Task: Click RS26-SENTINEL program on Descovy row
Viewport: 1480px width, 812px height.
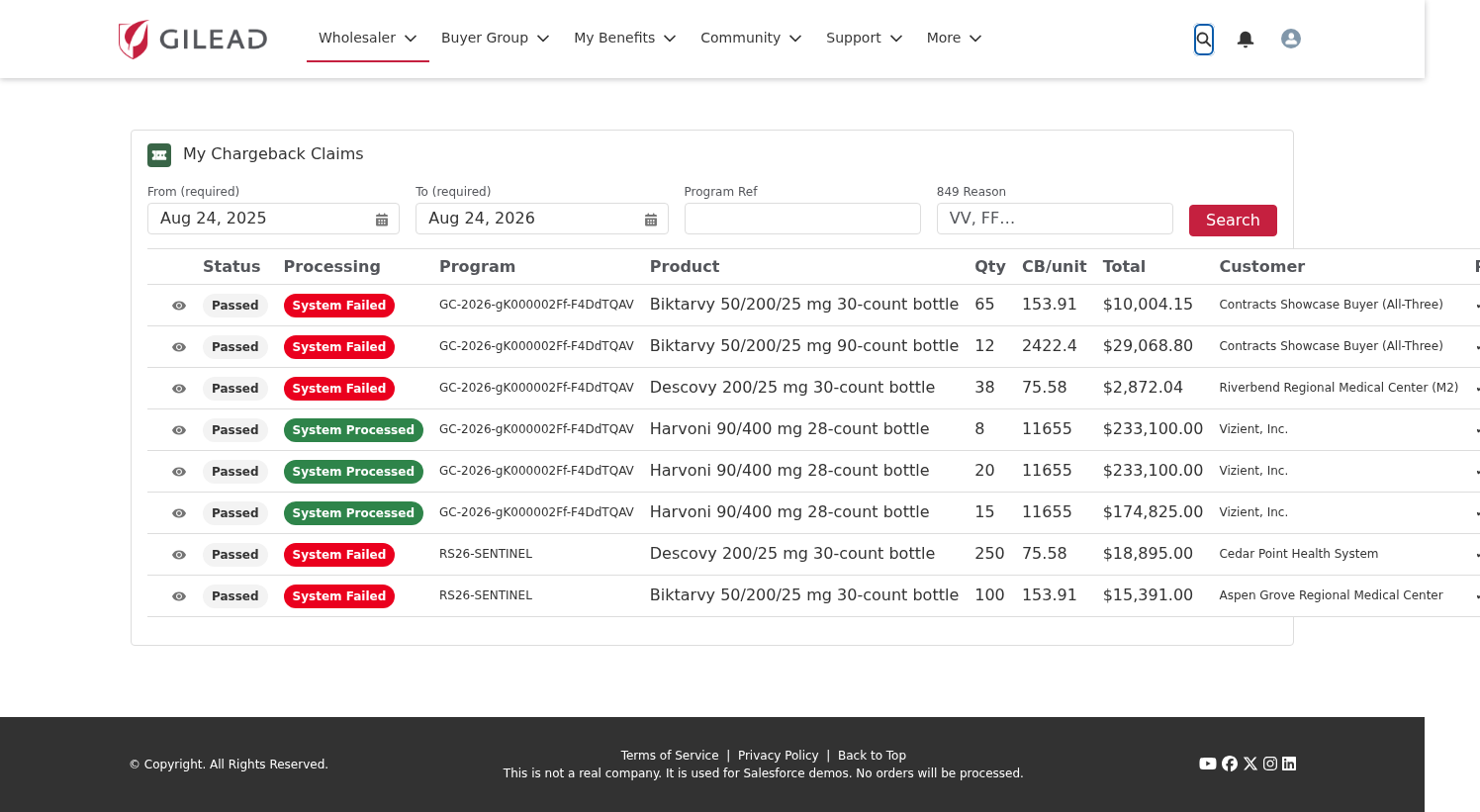Action: click(486, 554)
